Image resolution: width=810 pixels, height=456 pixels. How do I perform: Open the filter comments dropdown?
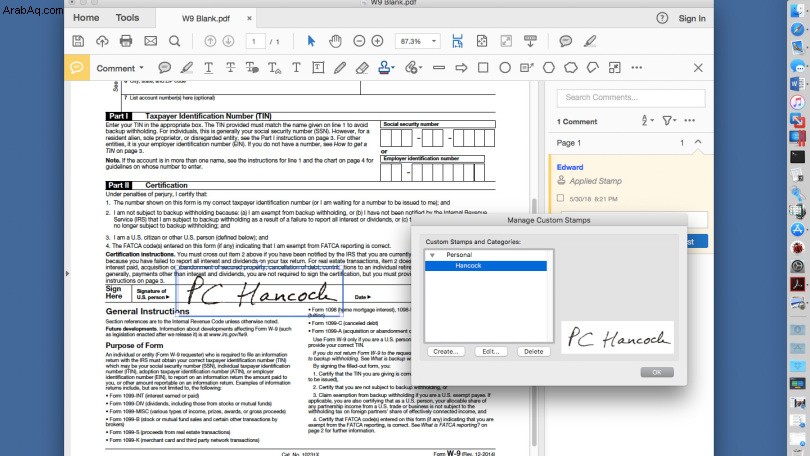(x=669, y=120)
